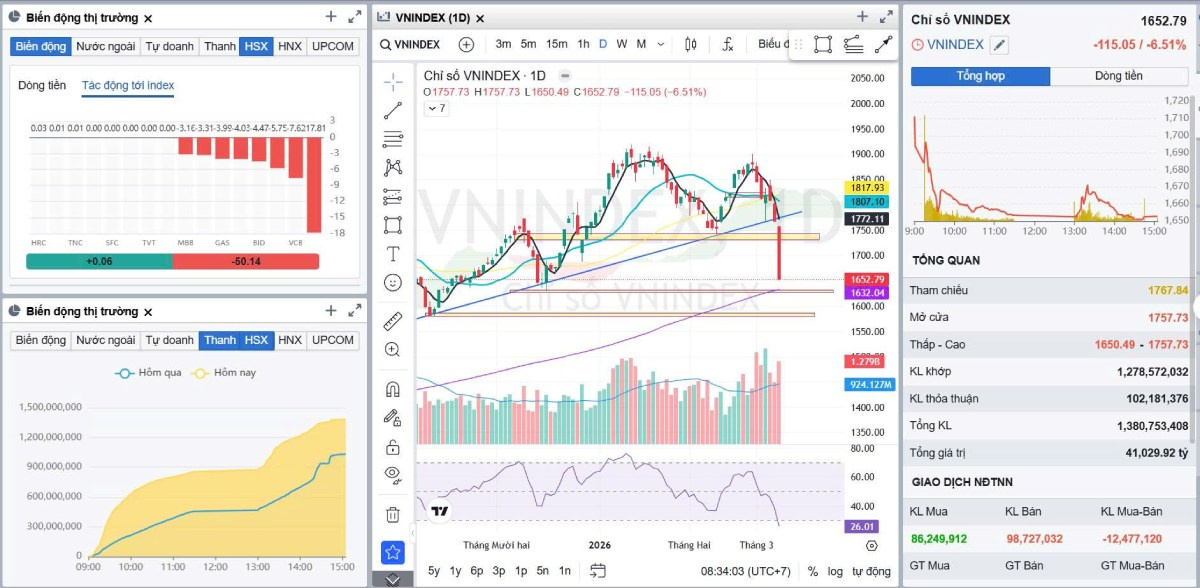This screenshot has width=1200, height=588.
Task: Select the 1y time range button
Action: pyautogui.click(x=456, y=571)
